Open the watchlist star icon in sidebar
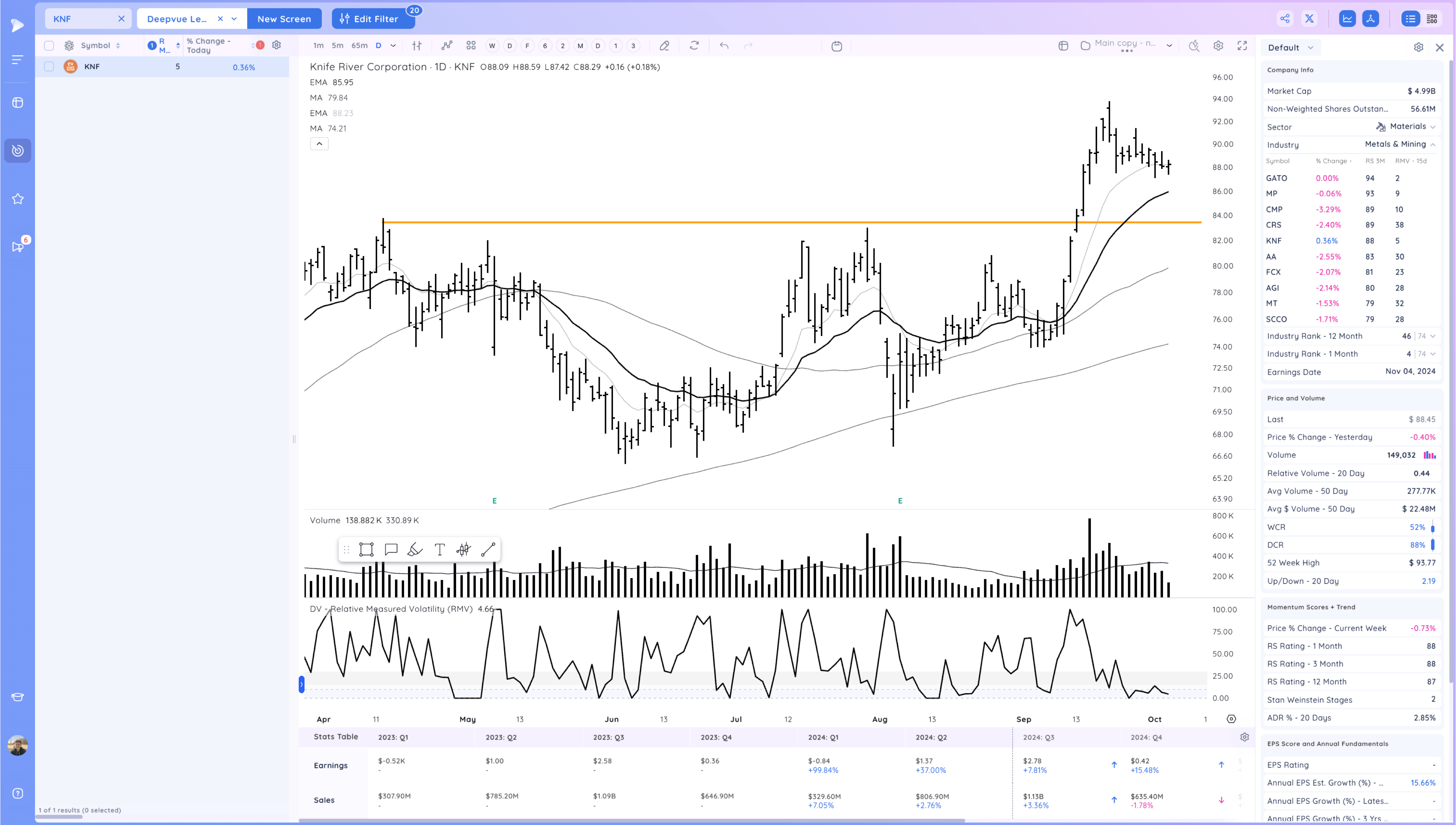Image resolution: width=1456 pixels, height=825 pixels. pos(17,199)
